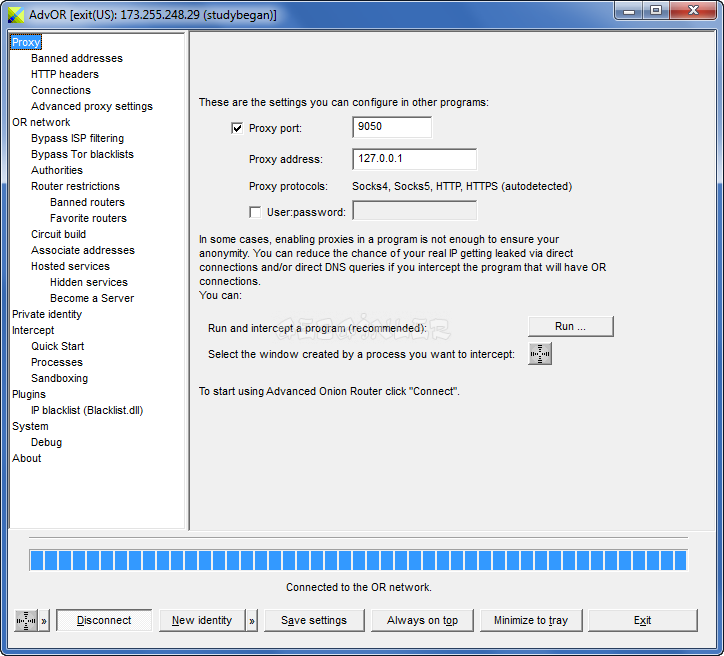Maximize the AdvOR window
The height and width of the screenshot is (656, 724).
pyautogui.click(x=656, y=11)
